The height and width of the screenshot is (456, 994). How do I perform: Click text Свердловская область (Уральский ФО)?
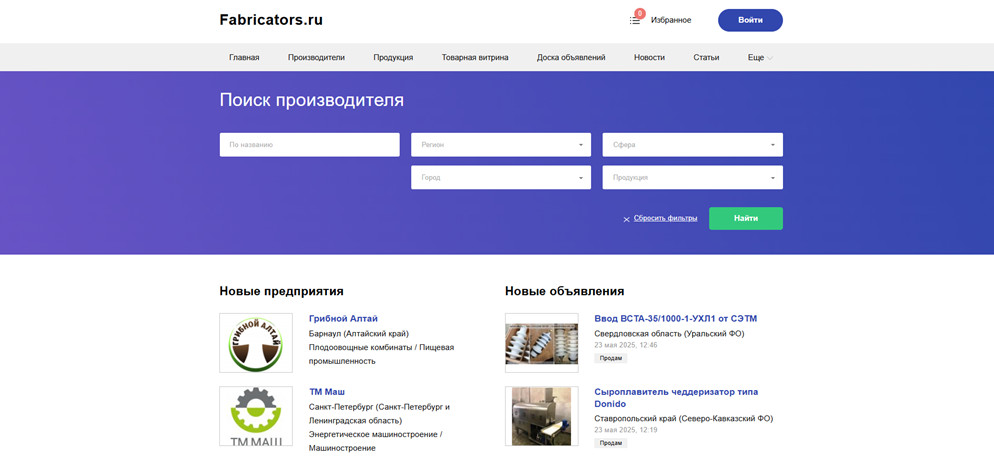[669, 334]
